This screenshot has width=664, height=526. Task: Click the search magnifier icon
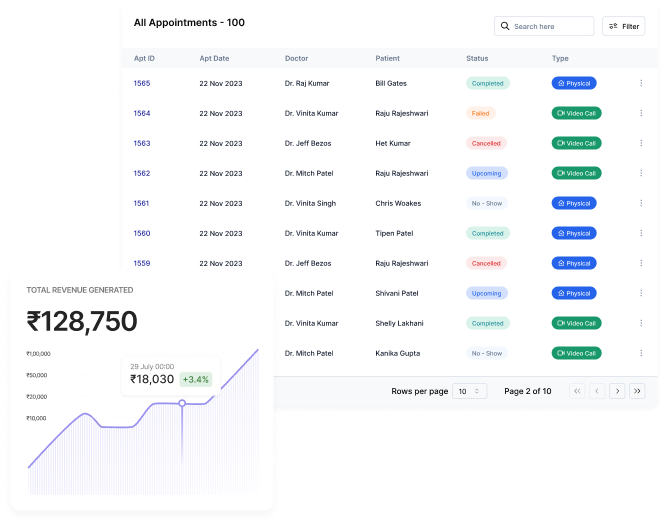505,27
